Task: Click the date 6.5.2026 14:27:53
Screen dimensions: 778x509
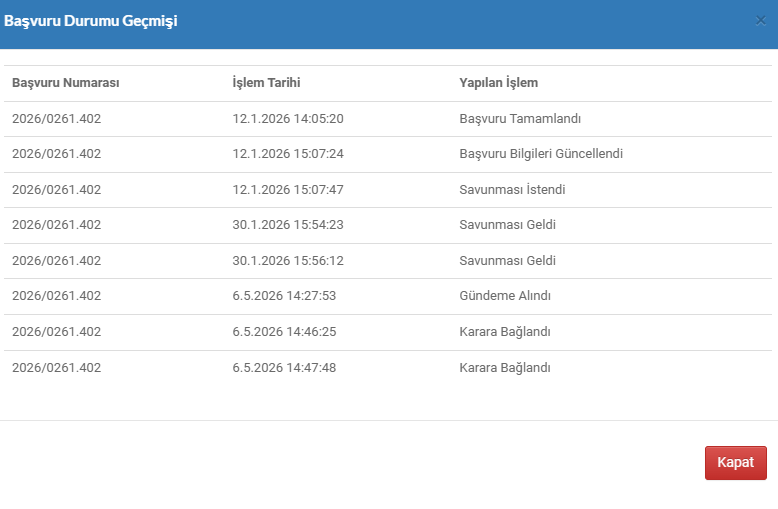Action: [x=284, y=296]
